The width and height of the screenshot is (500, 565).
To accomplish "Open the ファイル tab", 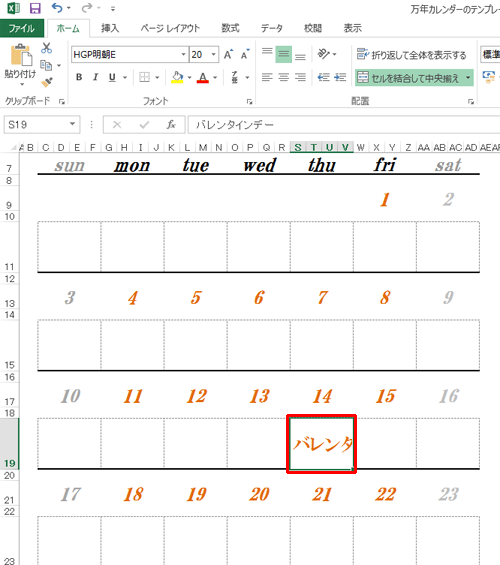I will 22,28.
